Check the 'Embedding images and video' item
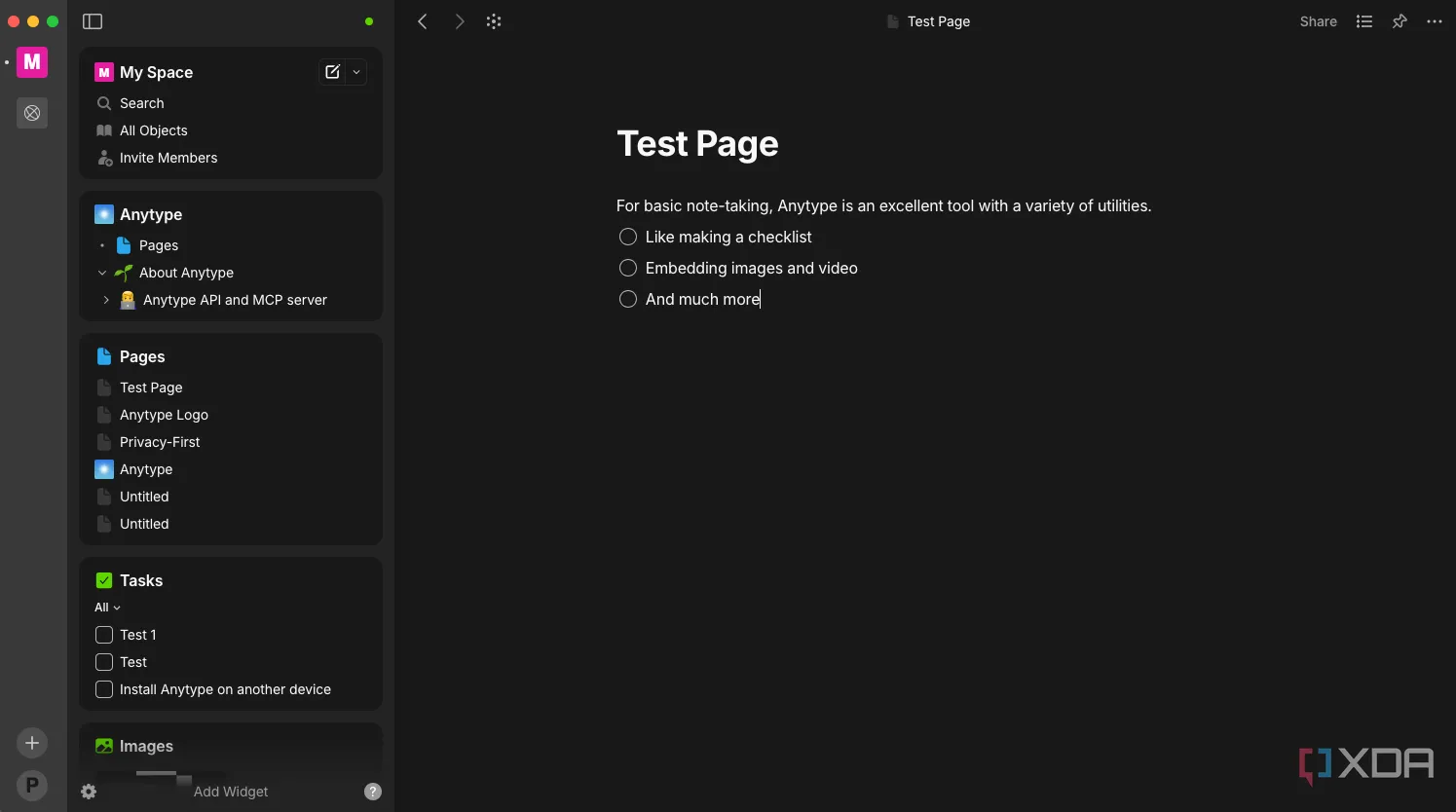1456x812 pixels. point(628,268)
